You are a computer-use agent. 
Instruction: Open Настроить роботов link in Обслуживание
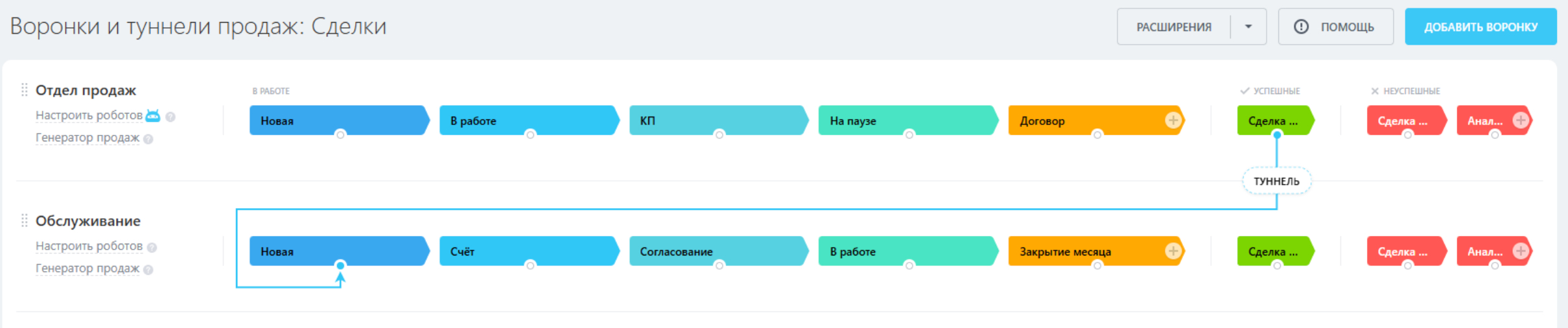click(x=89, y=246)
